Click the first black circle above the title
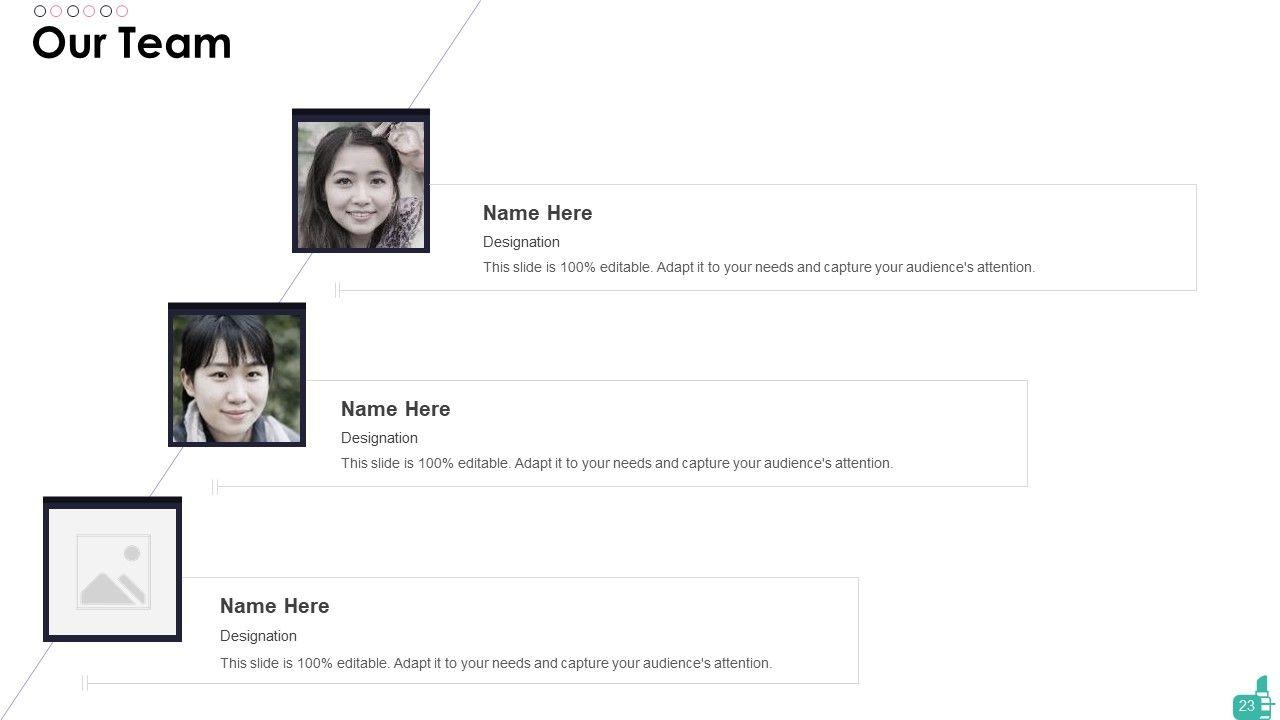Screen dimensions: 1280x720 [x=40, y=11]
